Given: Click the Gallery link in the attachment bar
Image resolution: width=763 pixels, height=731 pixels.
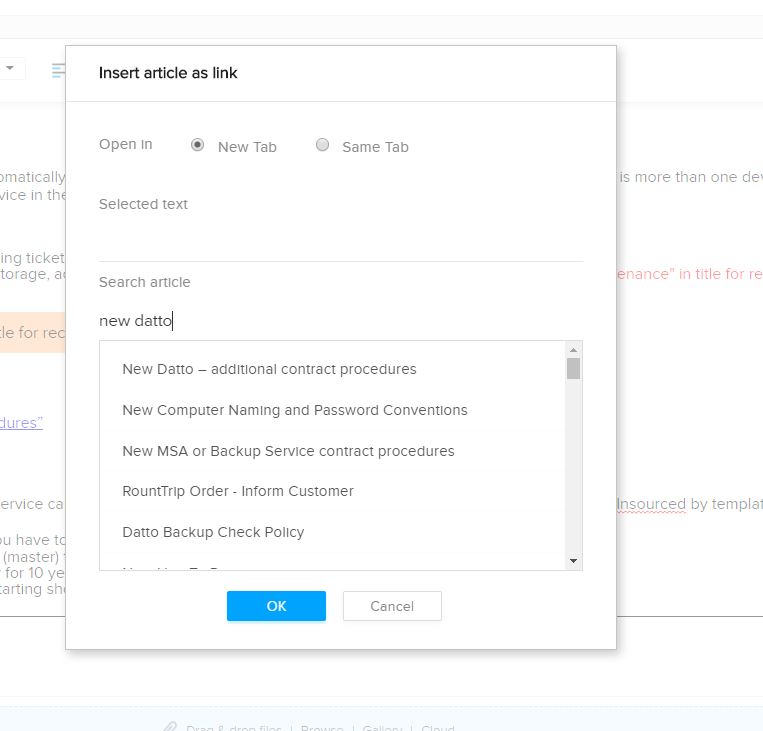Looking at the screenshot, I should click(x=382, y=728).
